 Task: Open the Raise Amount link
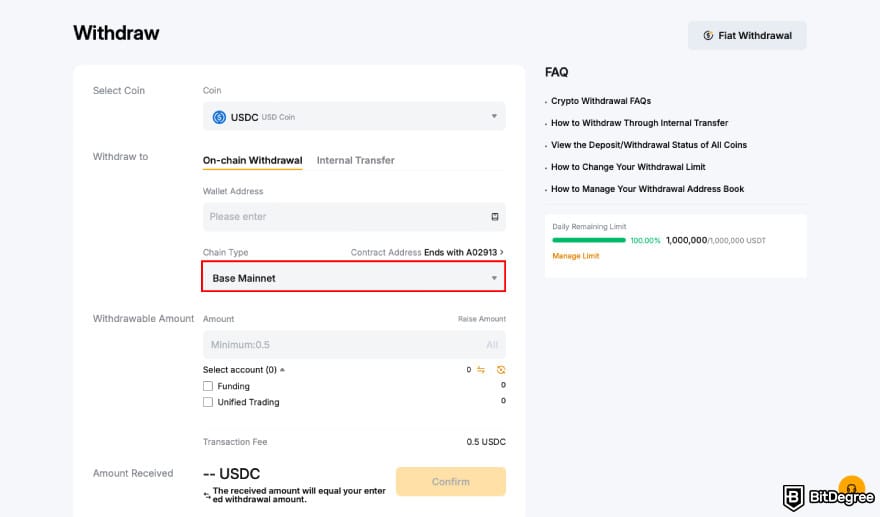coord(482,319)
